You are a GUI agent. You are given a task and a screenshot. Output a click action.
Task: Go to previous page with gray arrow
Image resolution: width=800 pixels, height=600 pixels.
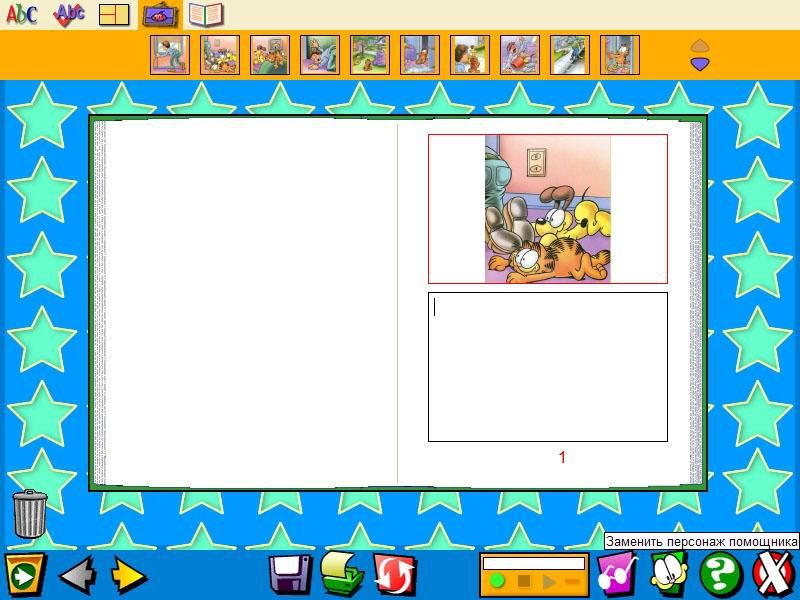pyautogui.click(x=77, y=576)
